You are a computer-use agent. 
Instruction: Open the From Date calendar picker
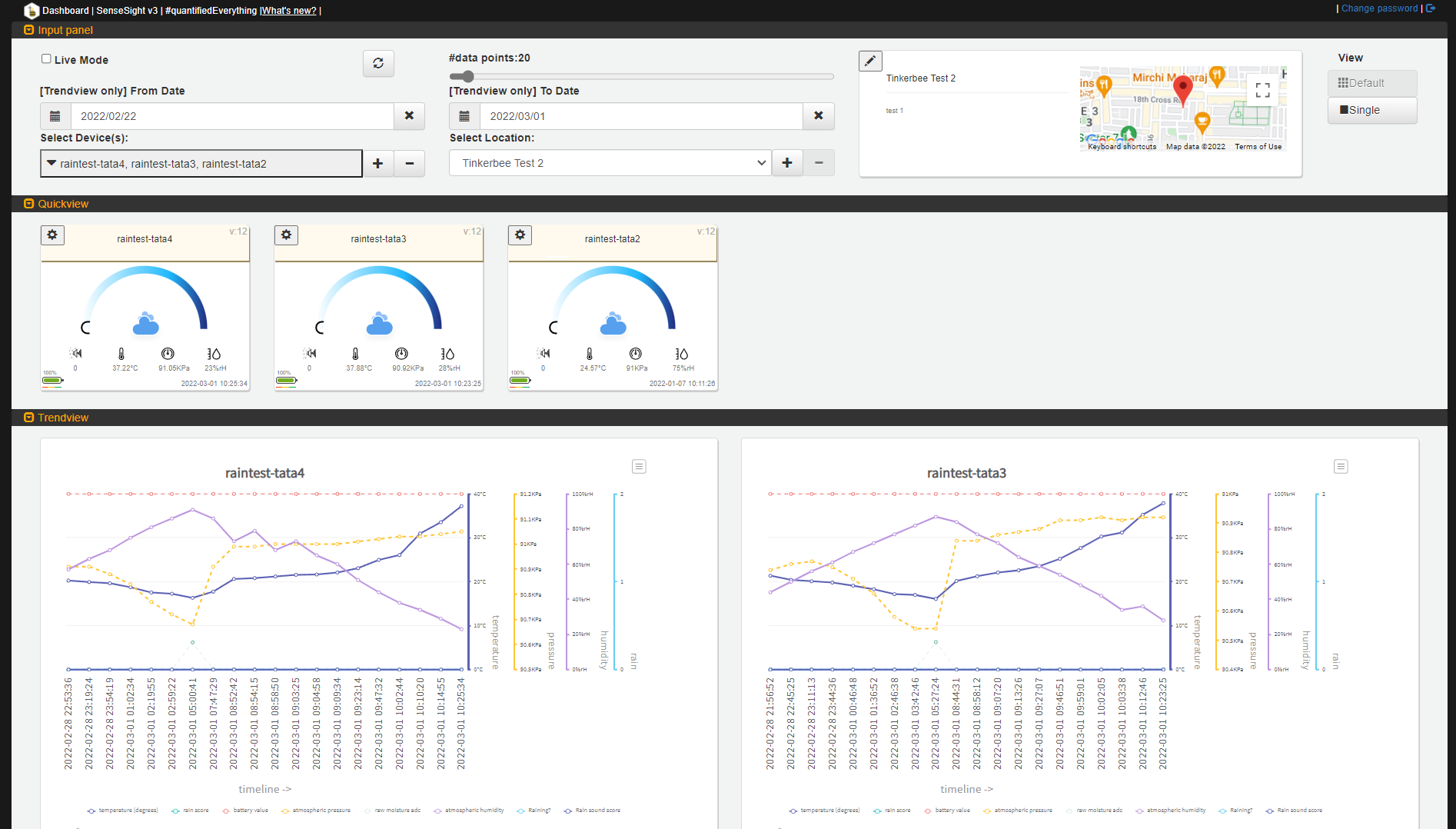pos(55,115)
